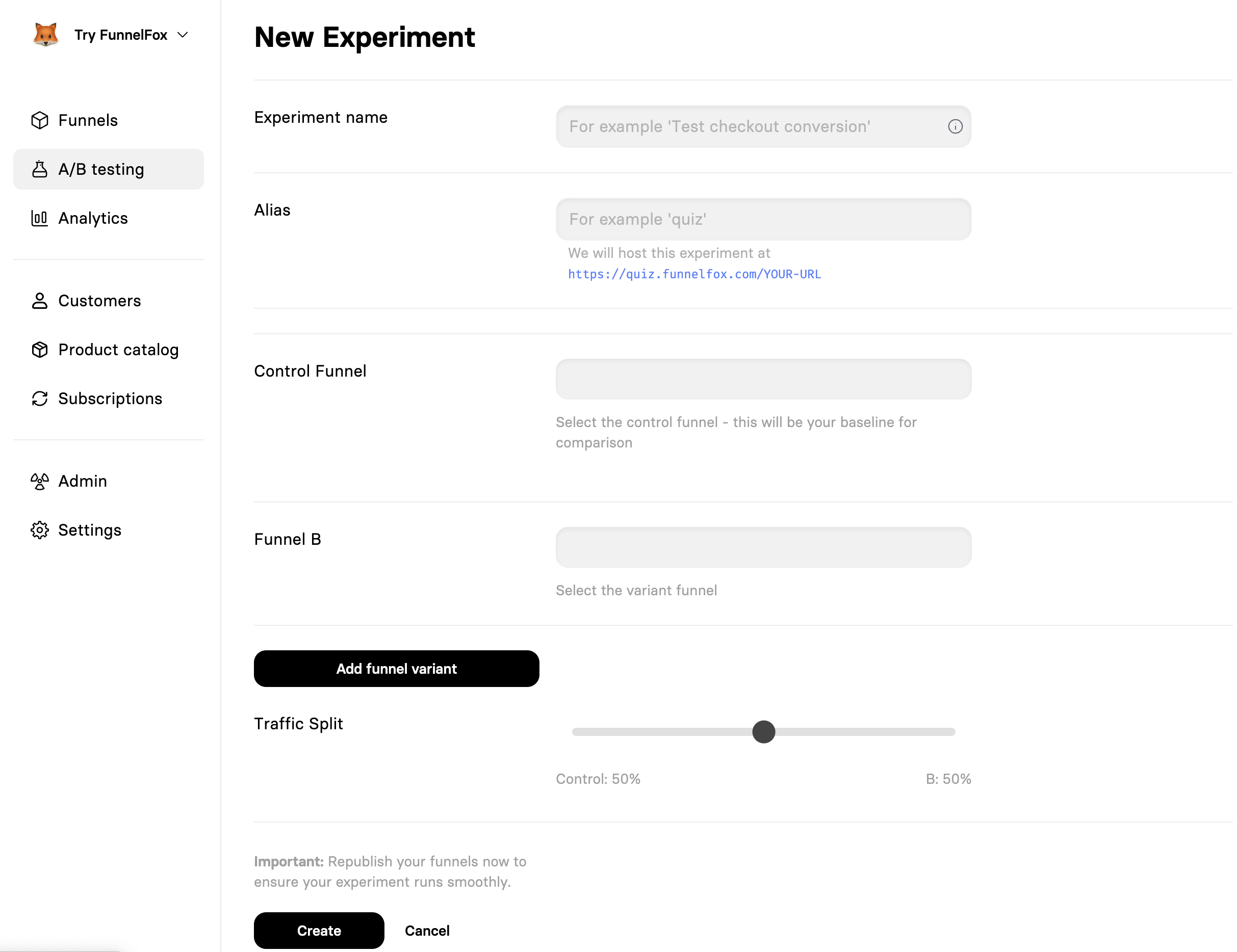Open the Control Funnel selector
The width and height of the screenshot is (1237, 952).
[763, 379]
